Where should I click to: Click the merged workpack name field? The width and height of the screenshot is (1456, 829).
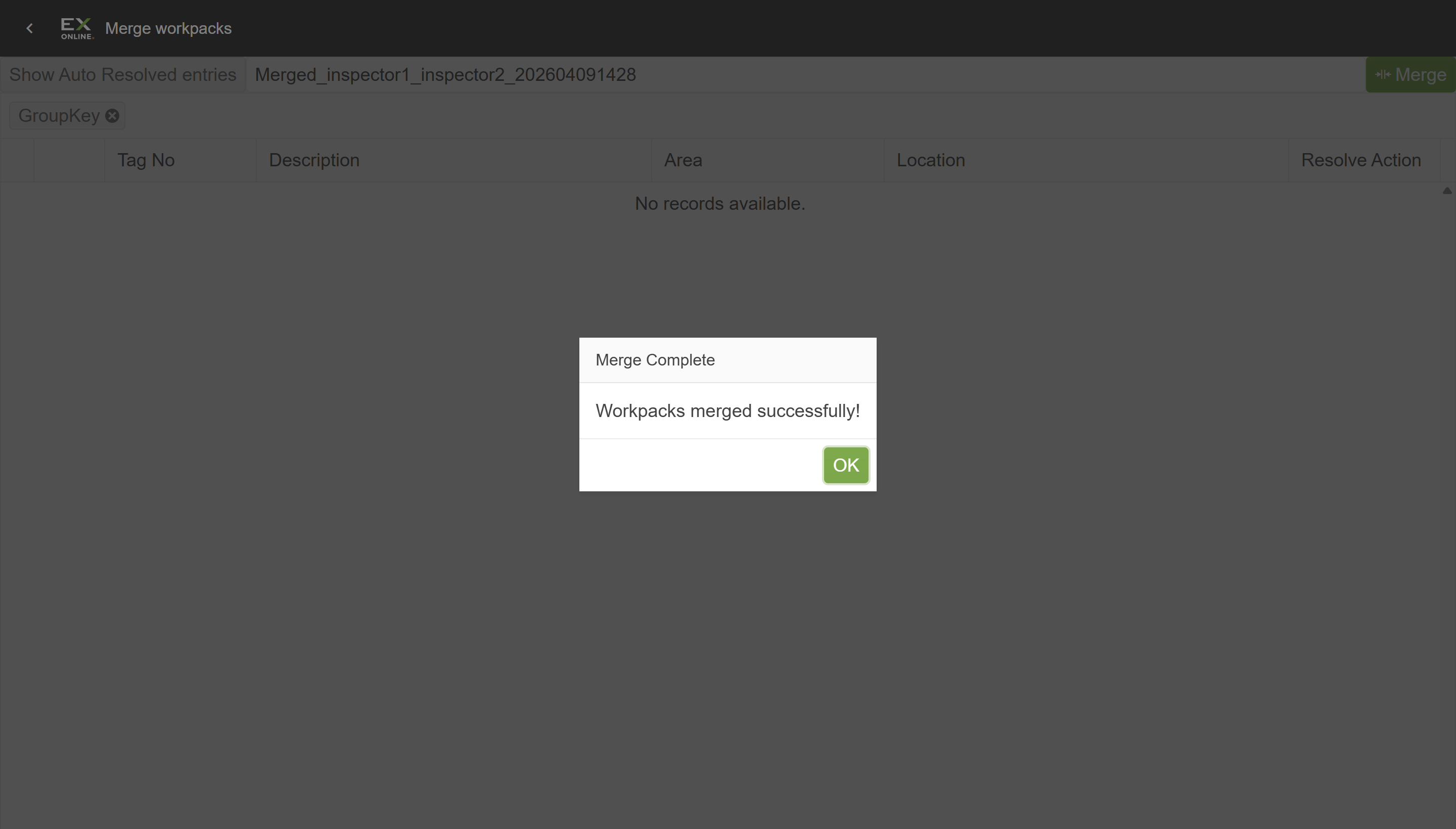(x=805, y=75)
